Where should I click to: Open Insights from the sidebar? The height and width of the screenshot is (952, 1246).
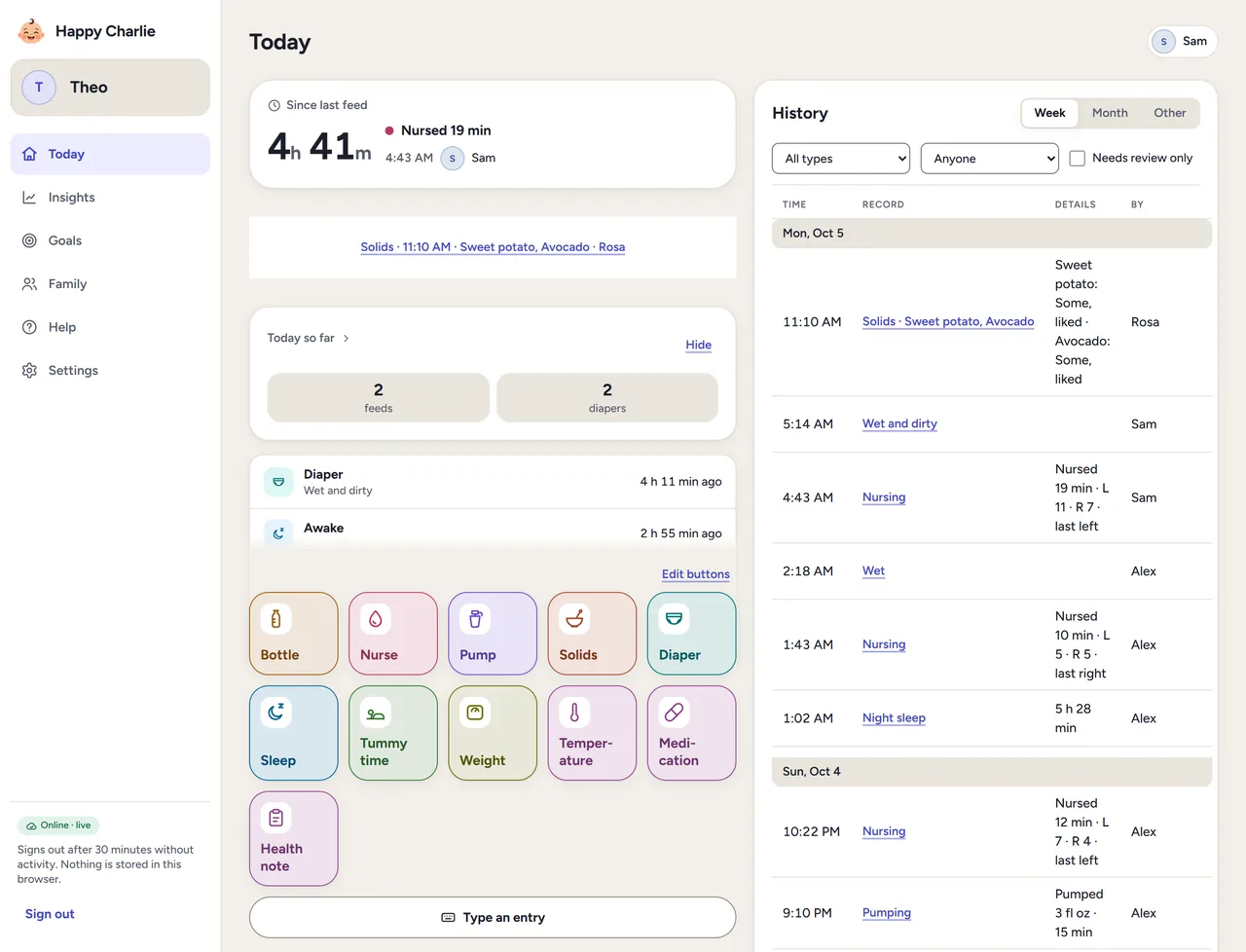point(110,198)
